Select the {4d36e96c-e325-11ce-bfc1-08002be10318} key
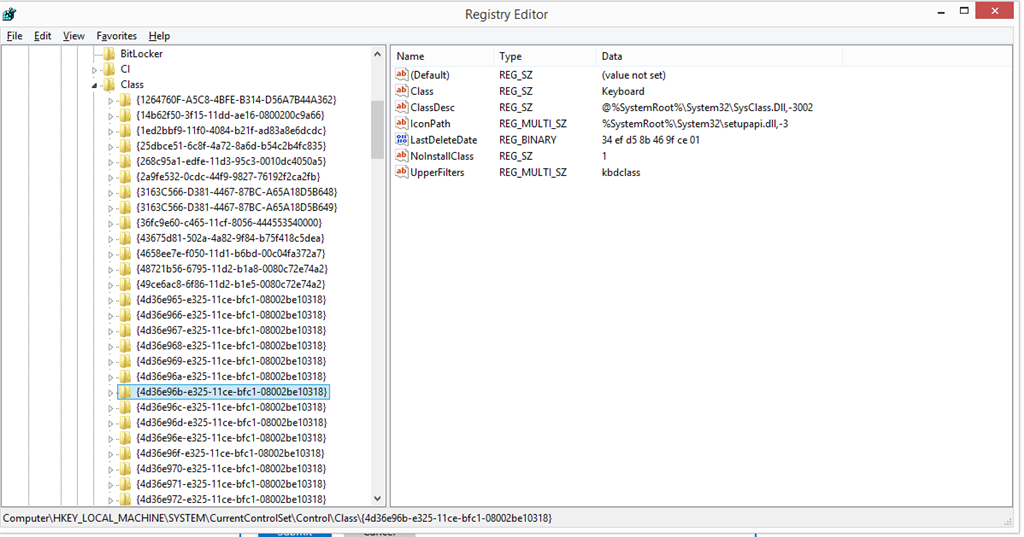1024x537 pixels. click(x=231, y=407)
